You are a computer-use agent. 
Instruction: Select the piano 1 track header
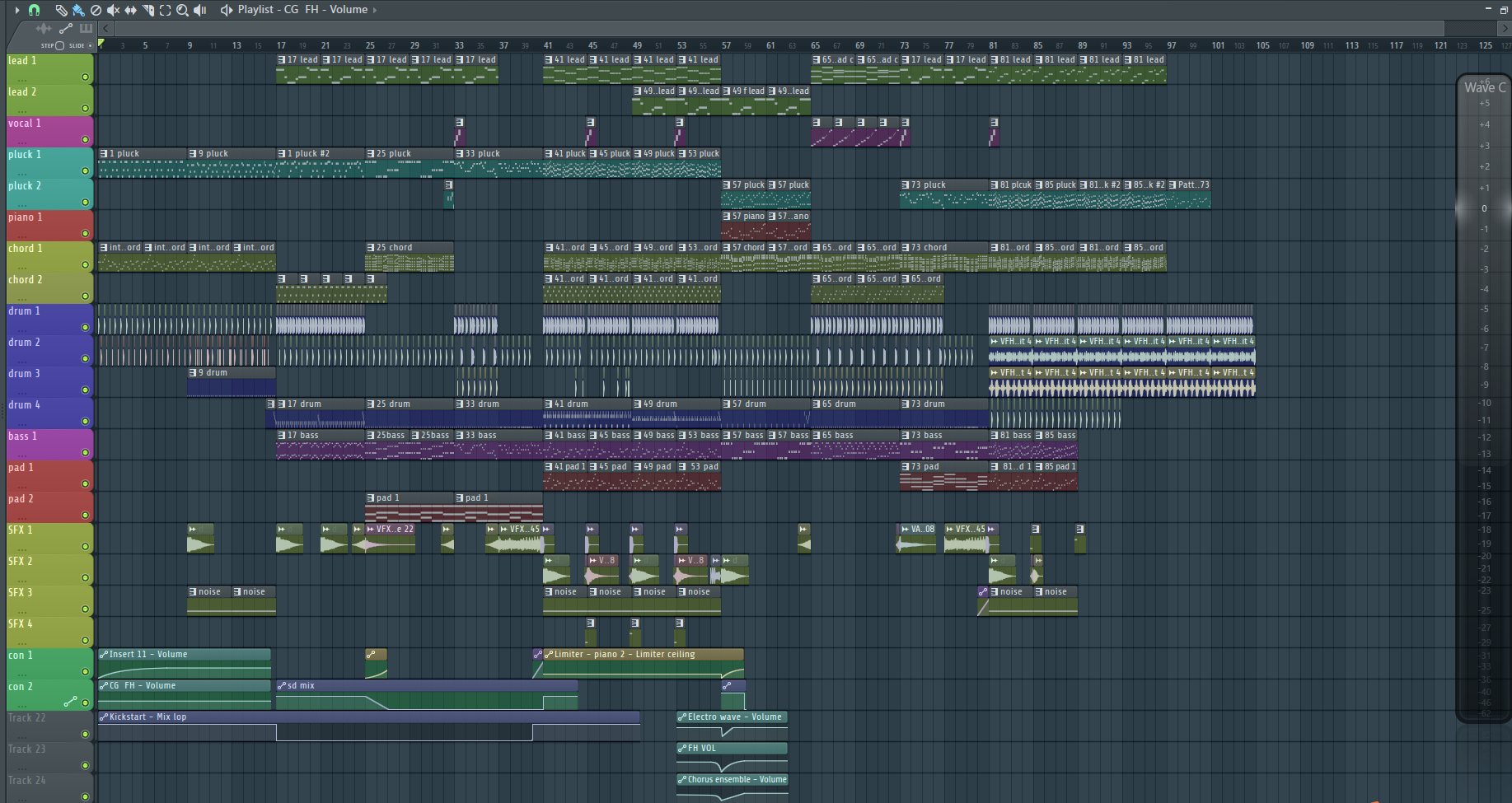point(49,225)
